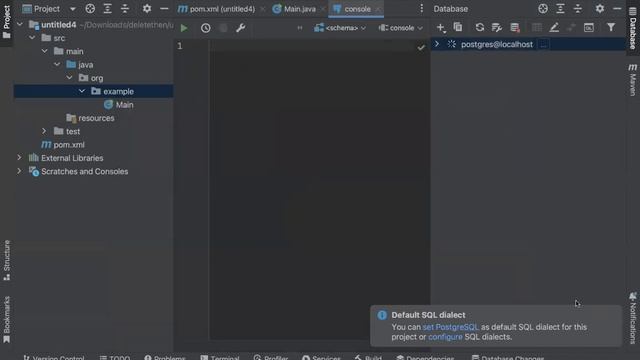Duplicate data source icon in Database toolbar
Screen dimensions: 640x360
(x=458, y=27)
